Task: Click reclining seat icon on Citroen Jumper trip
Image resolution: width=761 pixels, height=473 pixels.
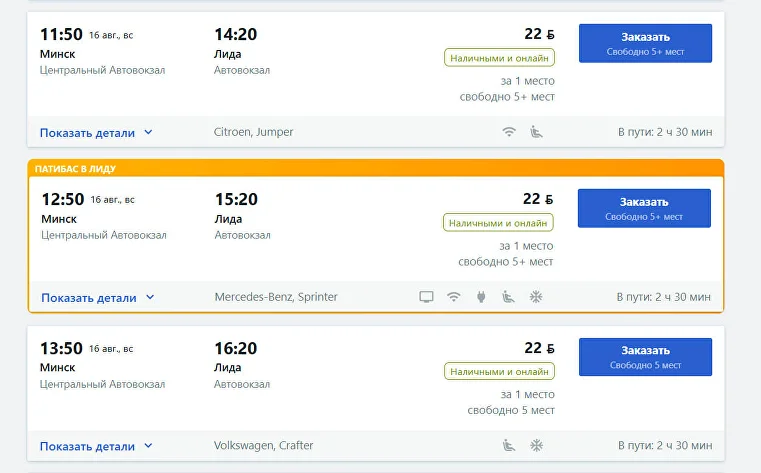Action: [x=536, y=132]
